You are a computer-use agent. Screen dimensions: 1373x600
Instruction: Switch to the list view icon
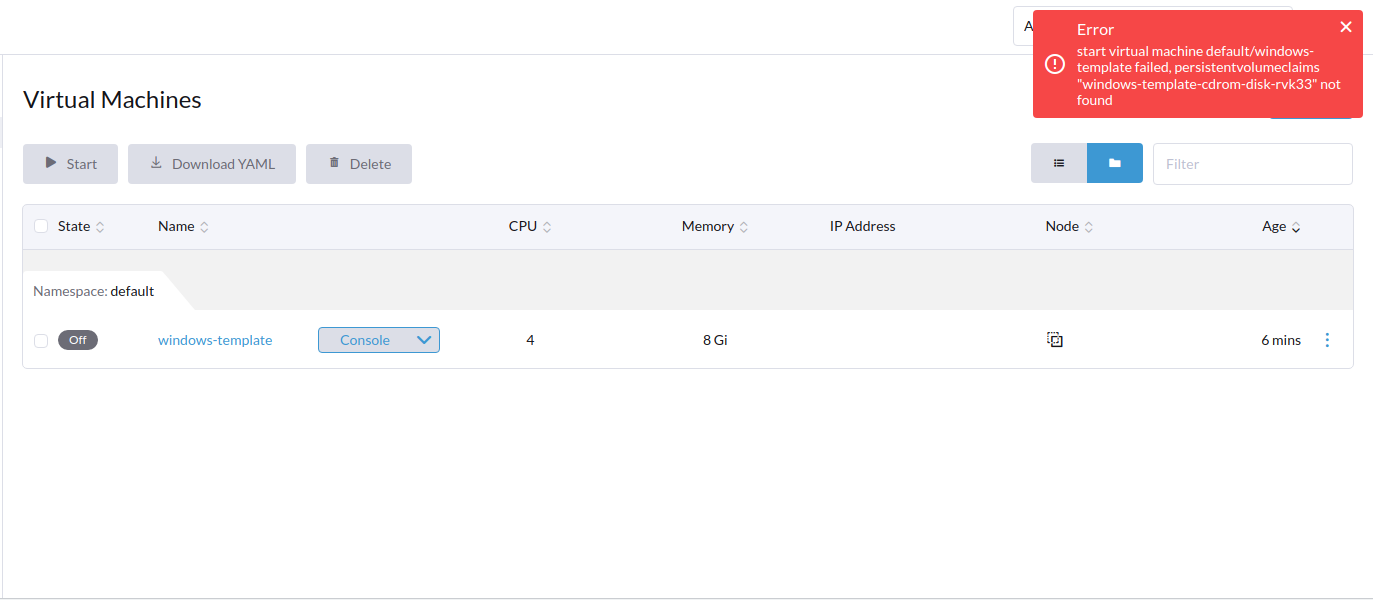pos(1059,163)
